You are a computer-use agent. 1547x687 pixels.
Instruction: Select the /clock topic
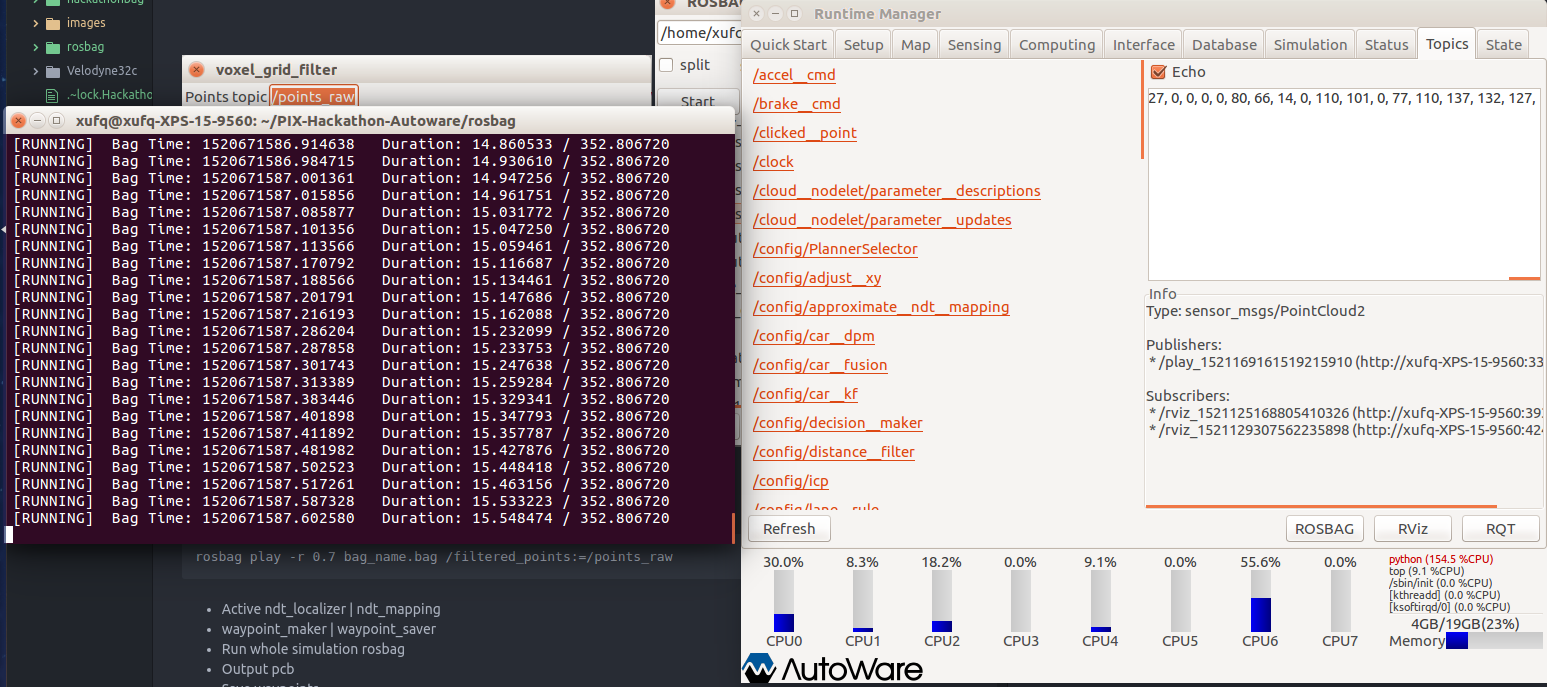(x=773, y=162)
